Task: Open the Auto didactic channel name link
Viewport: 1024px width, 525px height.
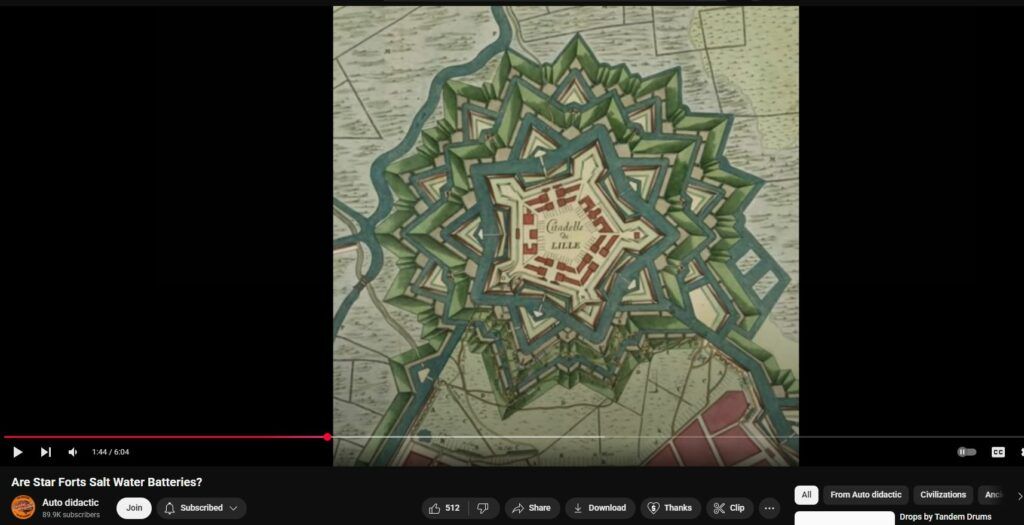Action: pos(70,502)
